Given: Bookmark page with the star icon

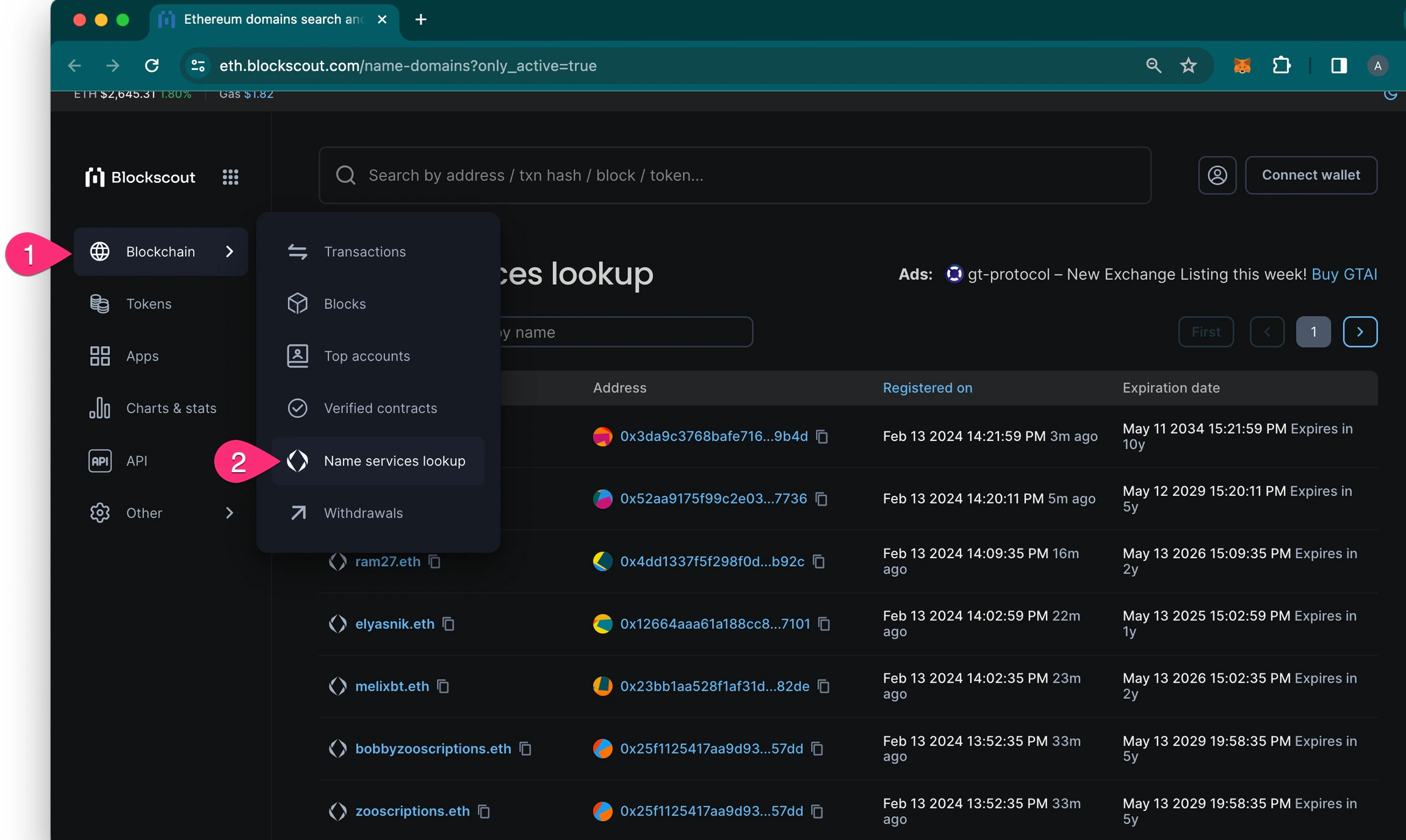Looking at the screenshot, I should [1188, 65].
